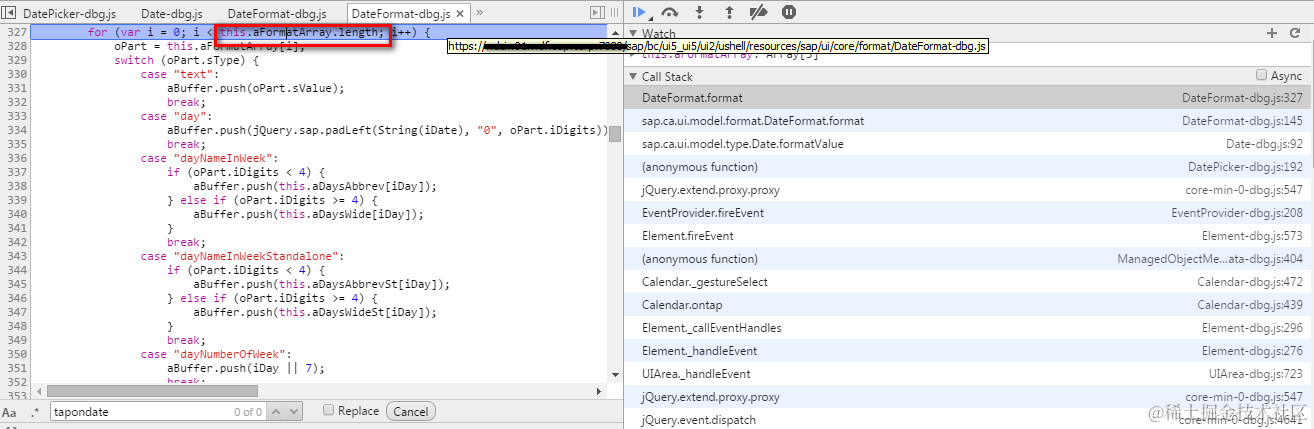
Task: Close the active DateFormat-dbg.js tab
Action: pos(459,14)
